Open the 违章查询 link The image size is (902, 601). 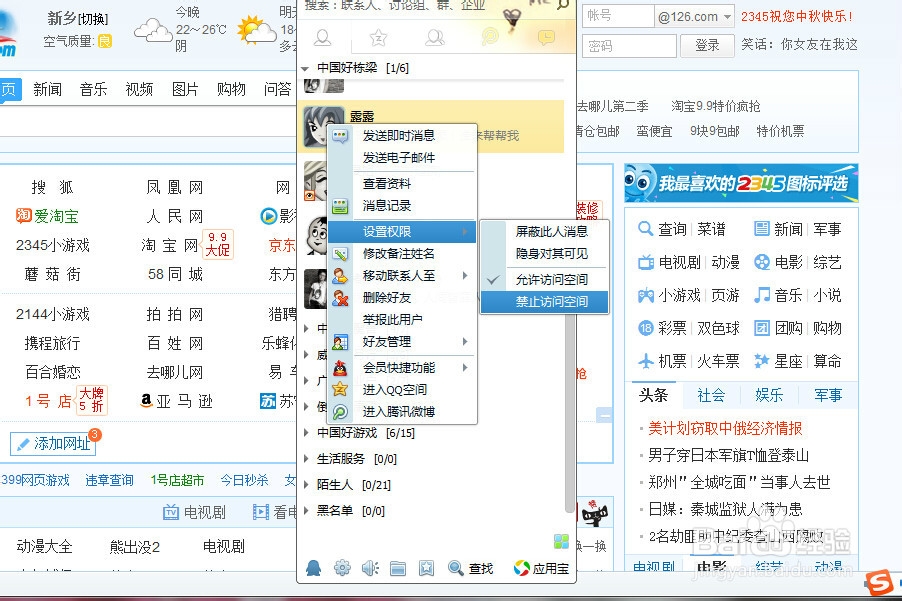(109, 480)
